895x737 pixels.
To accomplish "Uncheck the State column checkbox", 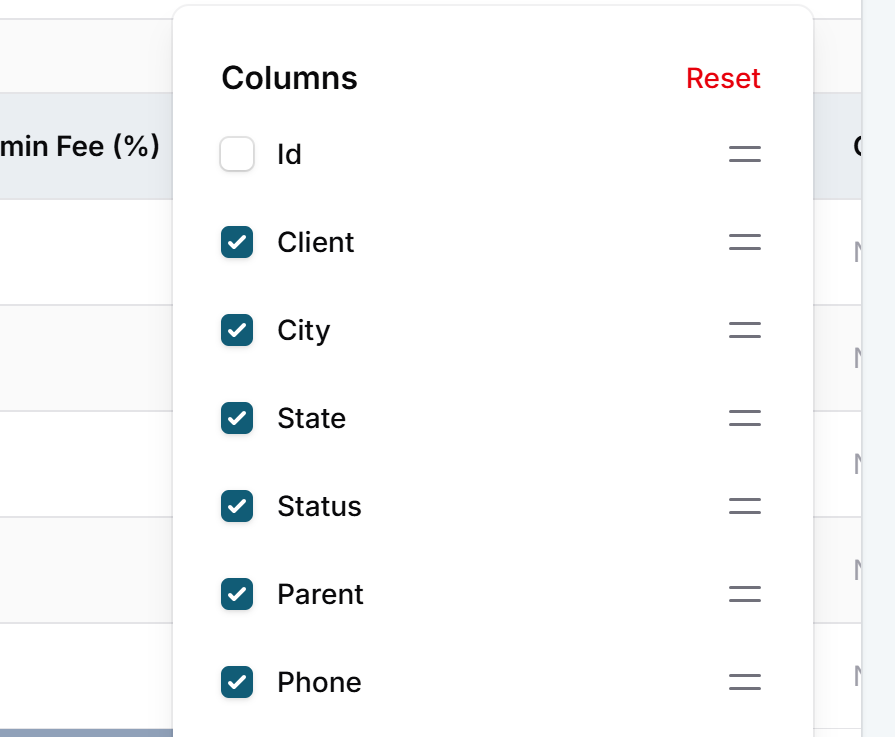I will point(237,418).
